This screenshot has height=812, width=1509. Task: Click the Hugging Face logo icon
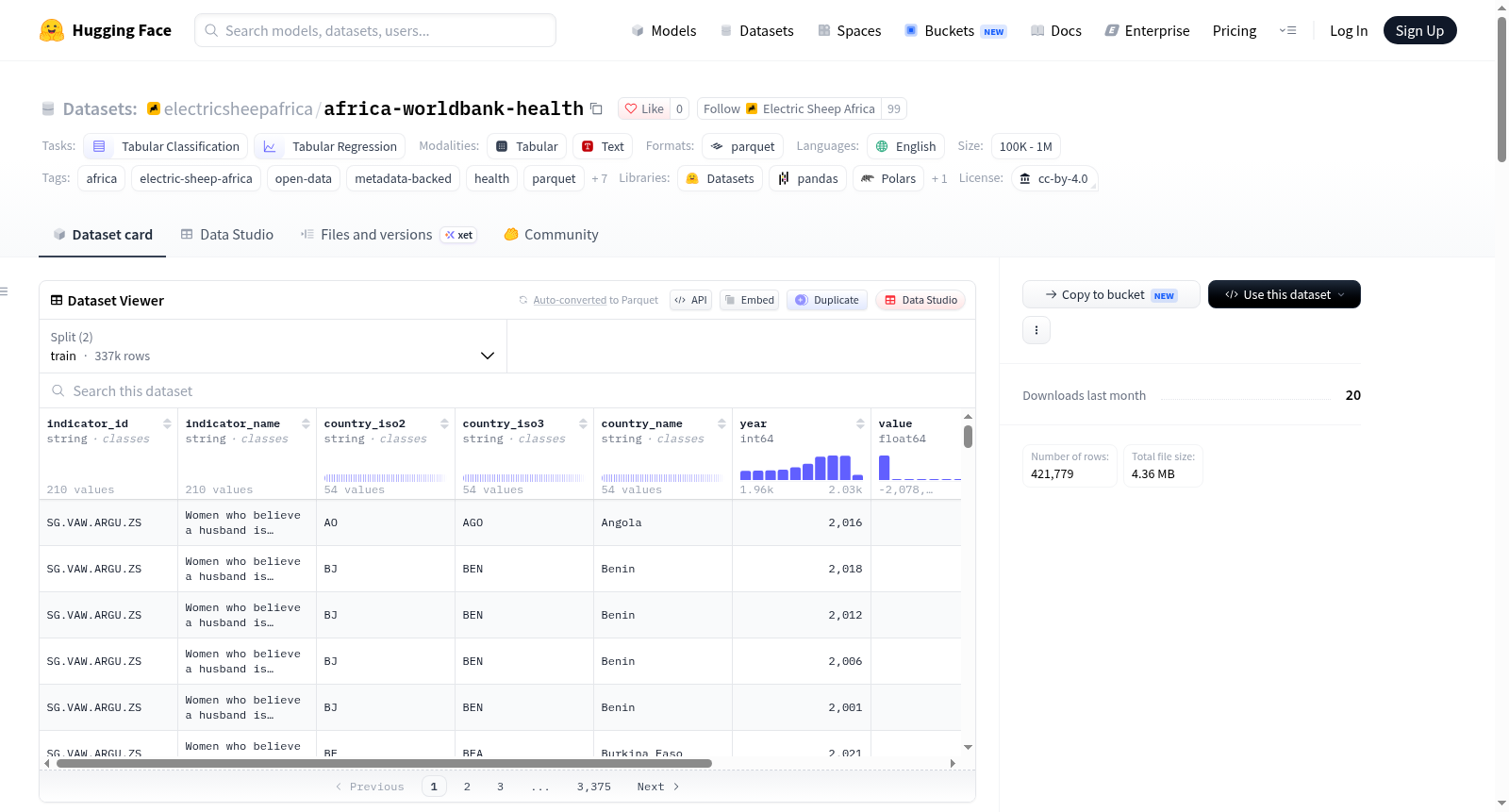pyautogui.click(x=52, y=30)
